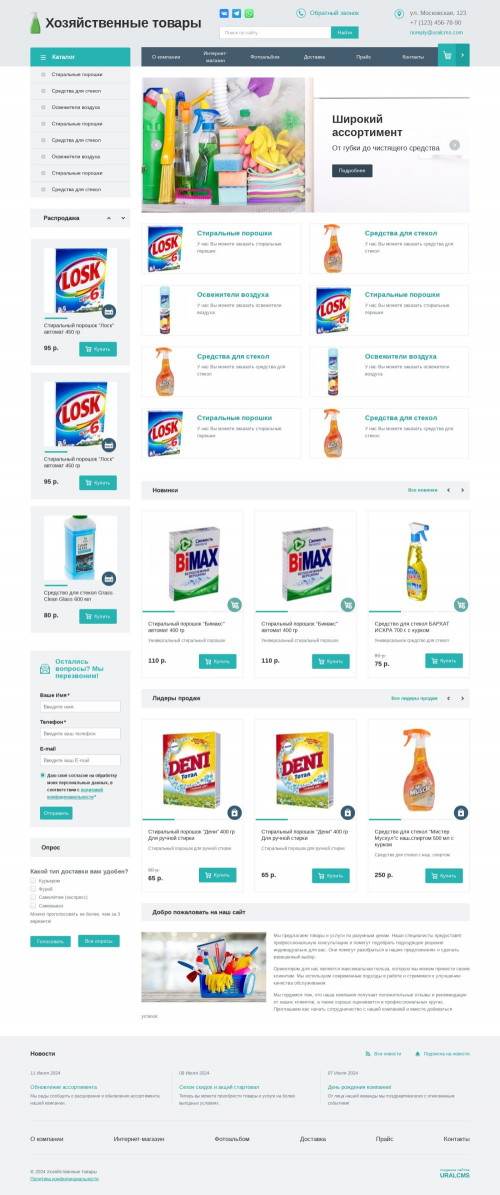Check the Самовывоз poll option

[x=33, y=905]
